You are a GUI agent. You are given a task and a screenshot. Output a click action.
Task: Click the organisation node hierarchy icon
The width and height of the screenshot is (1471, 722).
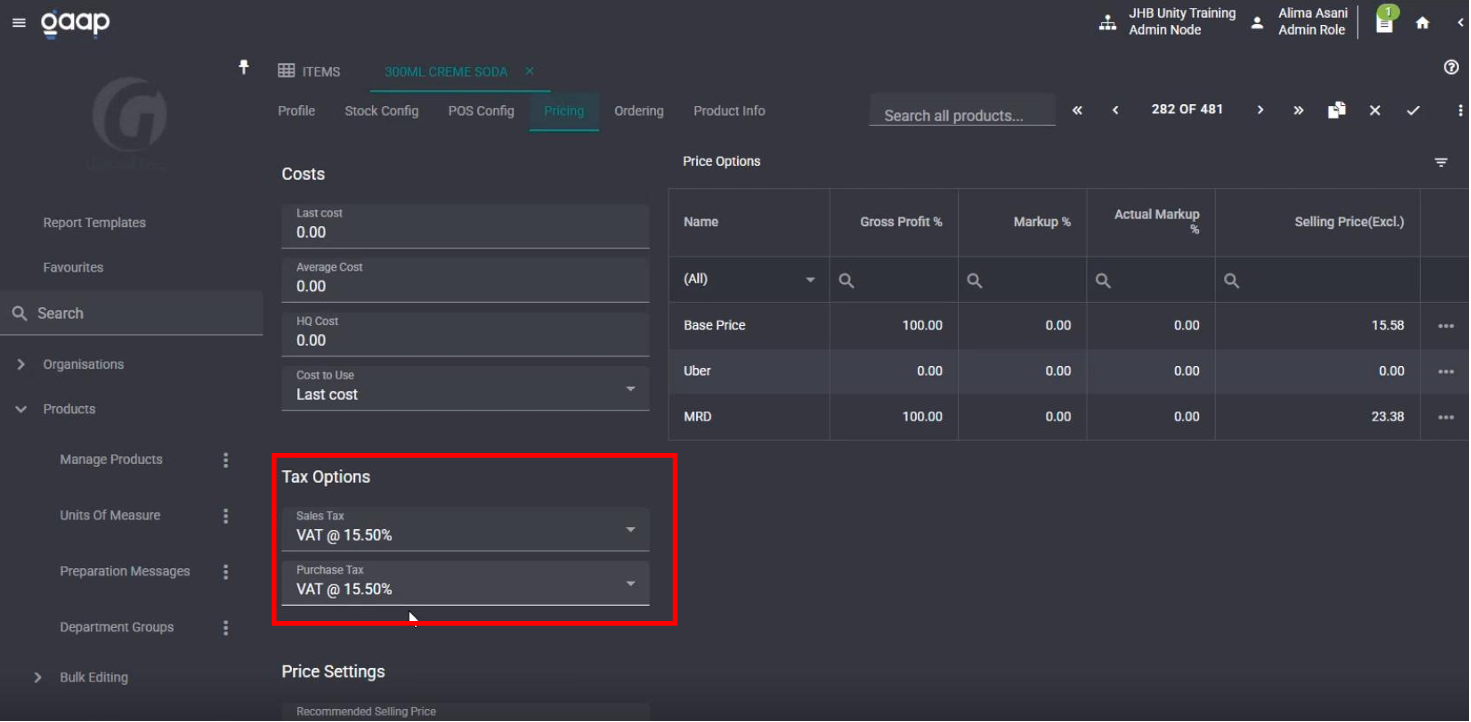click(1107, 22)
